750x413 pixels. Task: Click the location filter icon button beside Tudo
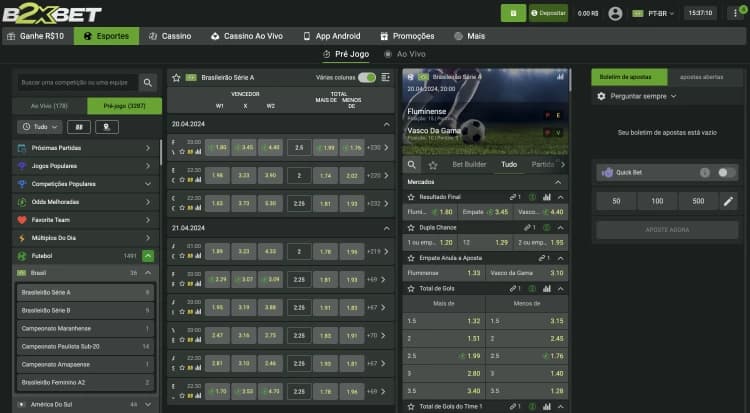(x=107, y=127)
